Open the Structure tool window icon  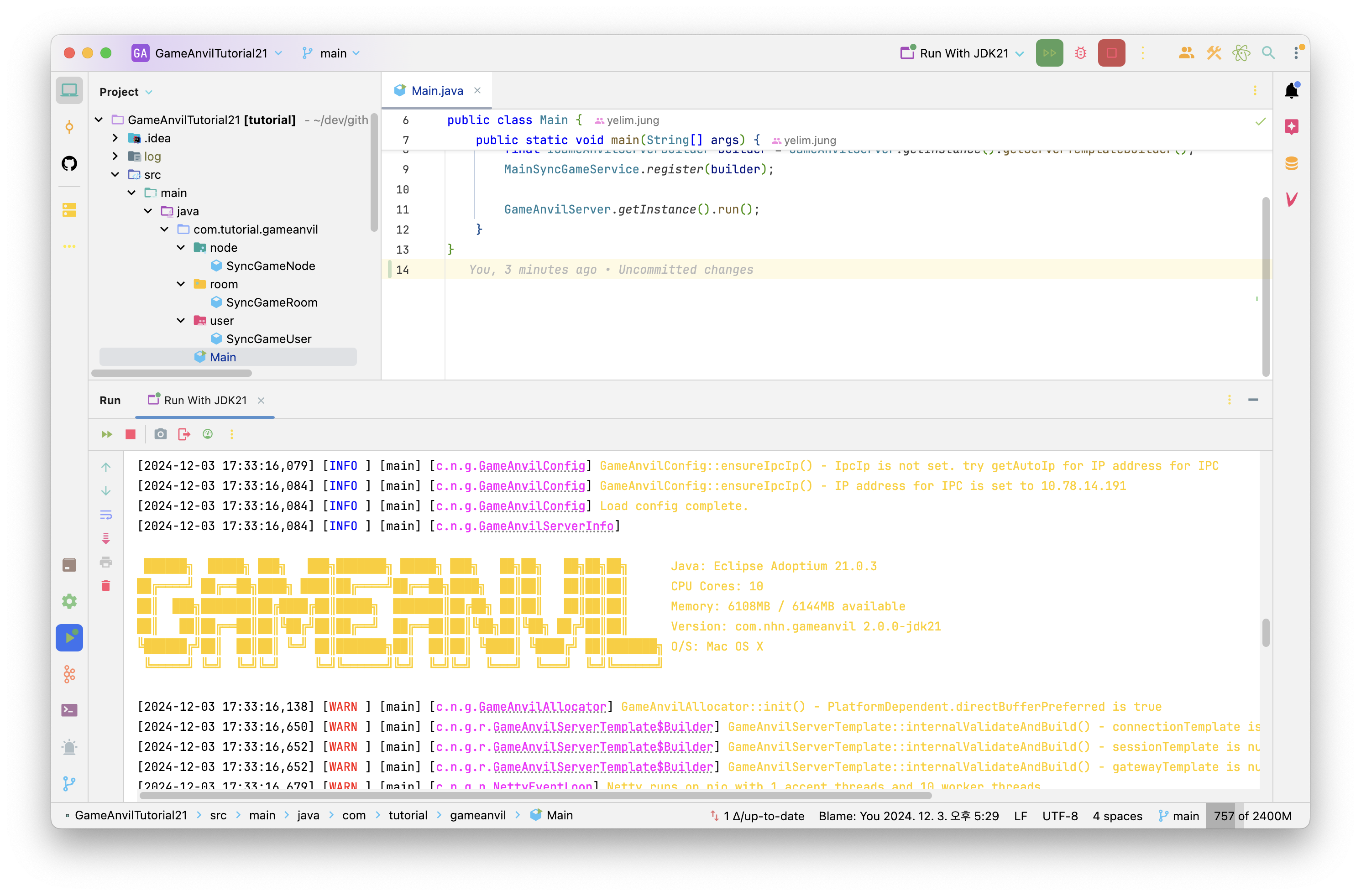69,210
